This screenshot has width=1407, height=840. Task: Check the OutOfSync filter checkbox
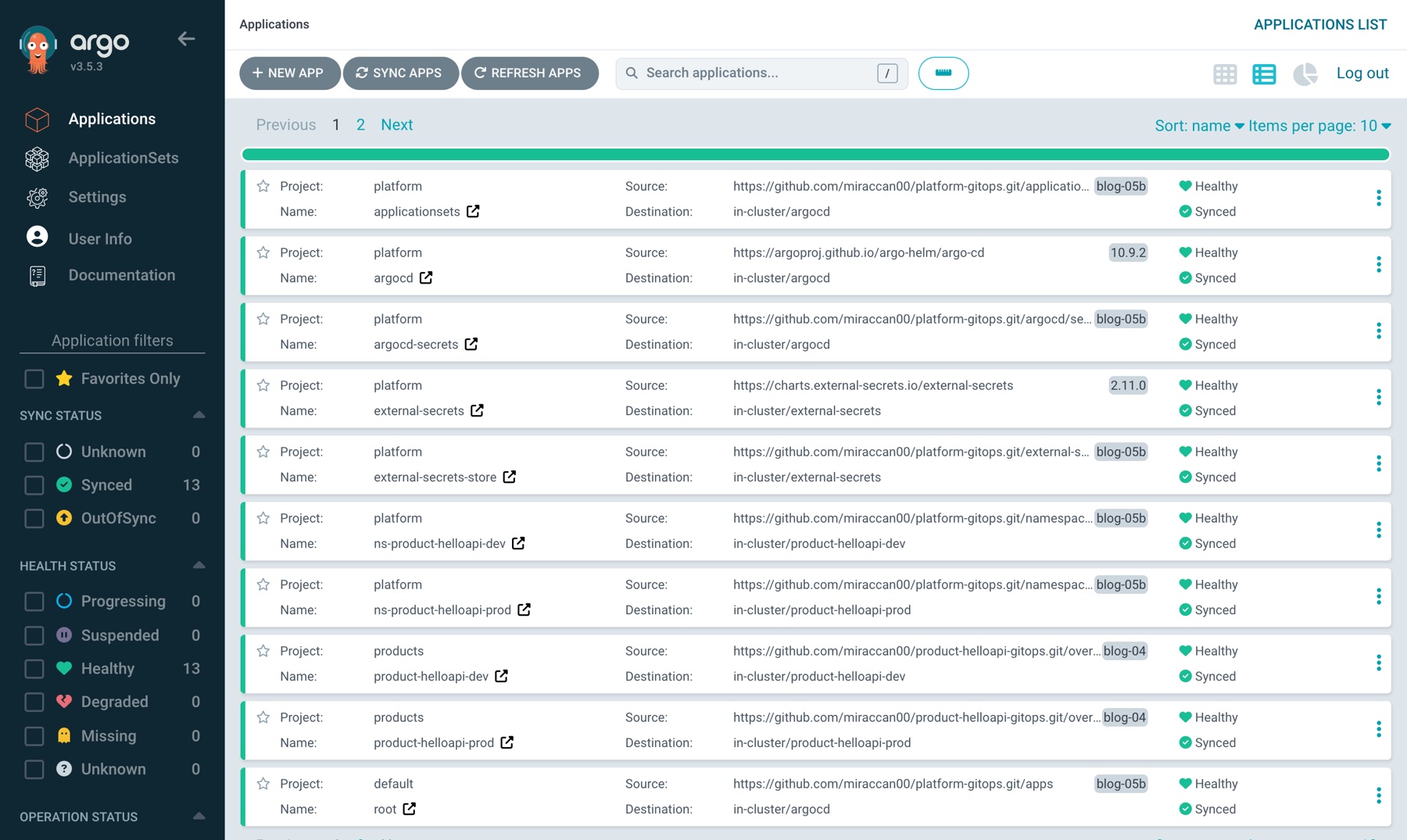coord(34,519)
